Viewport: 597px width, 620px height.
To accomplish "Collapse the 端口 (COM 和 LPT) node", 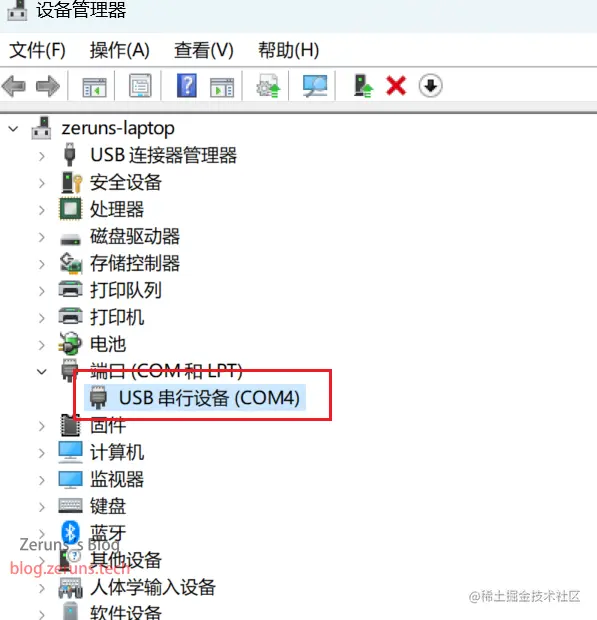I will 42,371.
